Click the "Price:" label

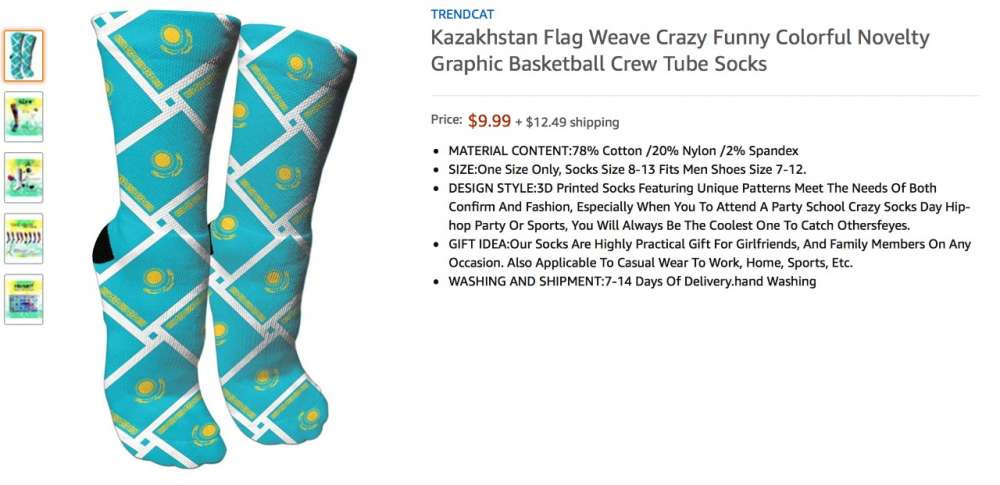pyautogui.click(x=446, y=120)
